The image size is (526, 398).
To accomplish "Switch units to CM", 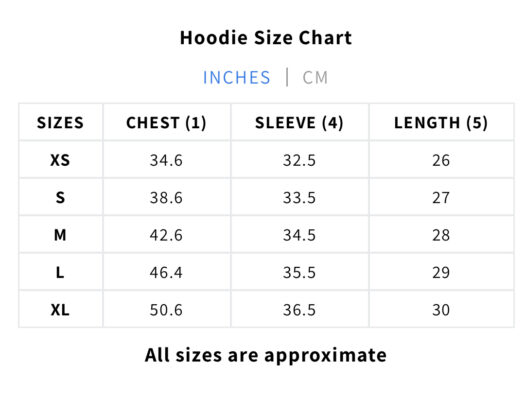I will (315, 78).
